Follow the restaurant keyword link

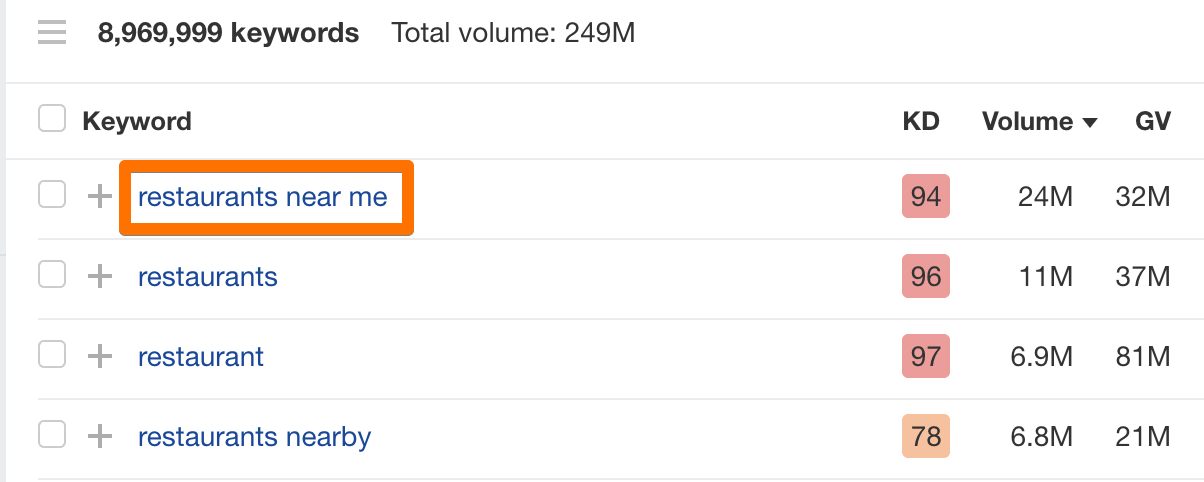pyautogui.click(x=201, y=356)
